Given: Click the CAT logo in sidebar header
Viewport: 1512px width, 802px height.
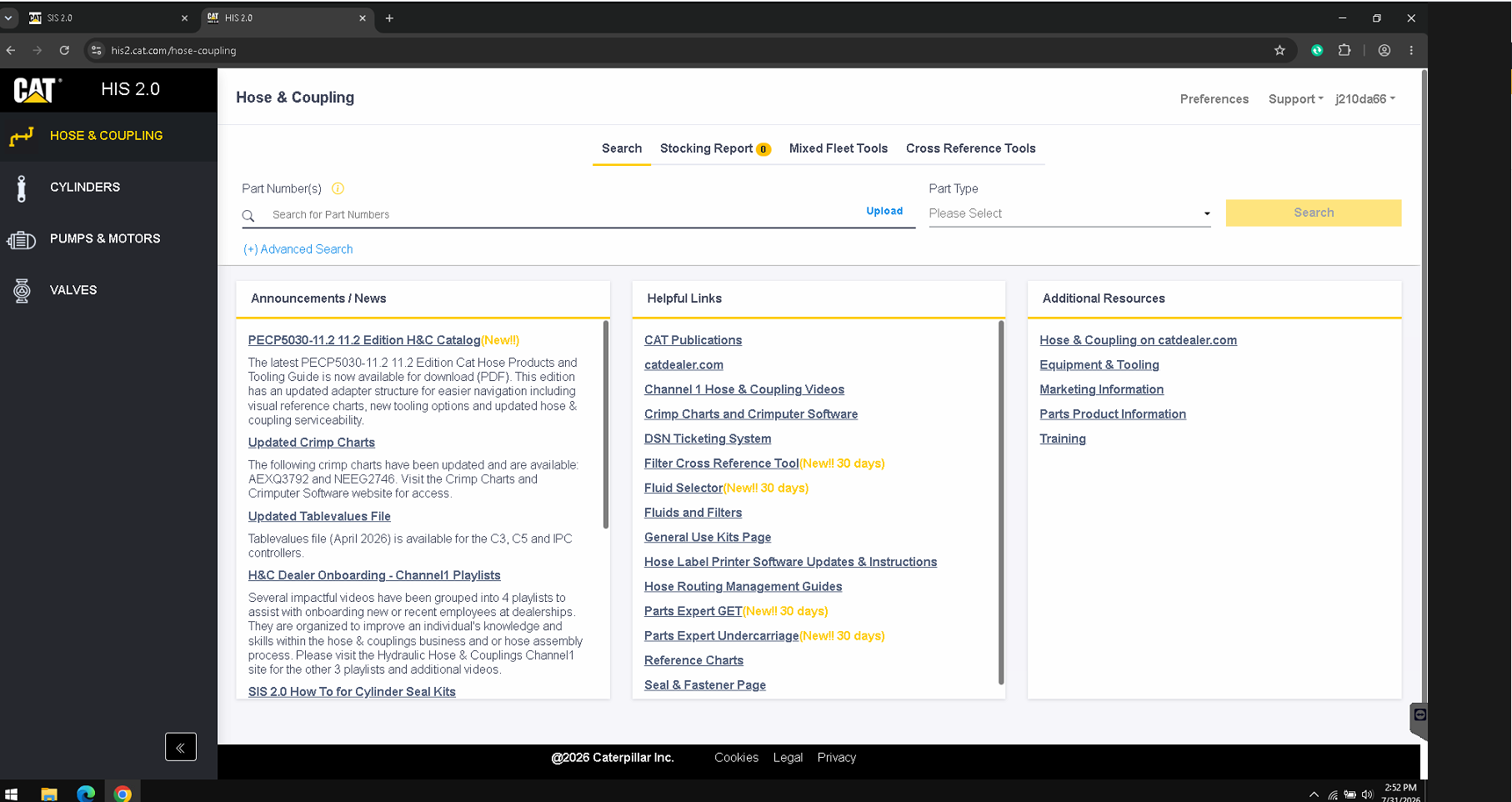Looking at the screenshot, I should [36, 89].
